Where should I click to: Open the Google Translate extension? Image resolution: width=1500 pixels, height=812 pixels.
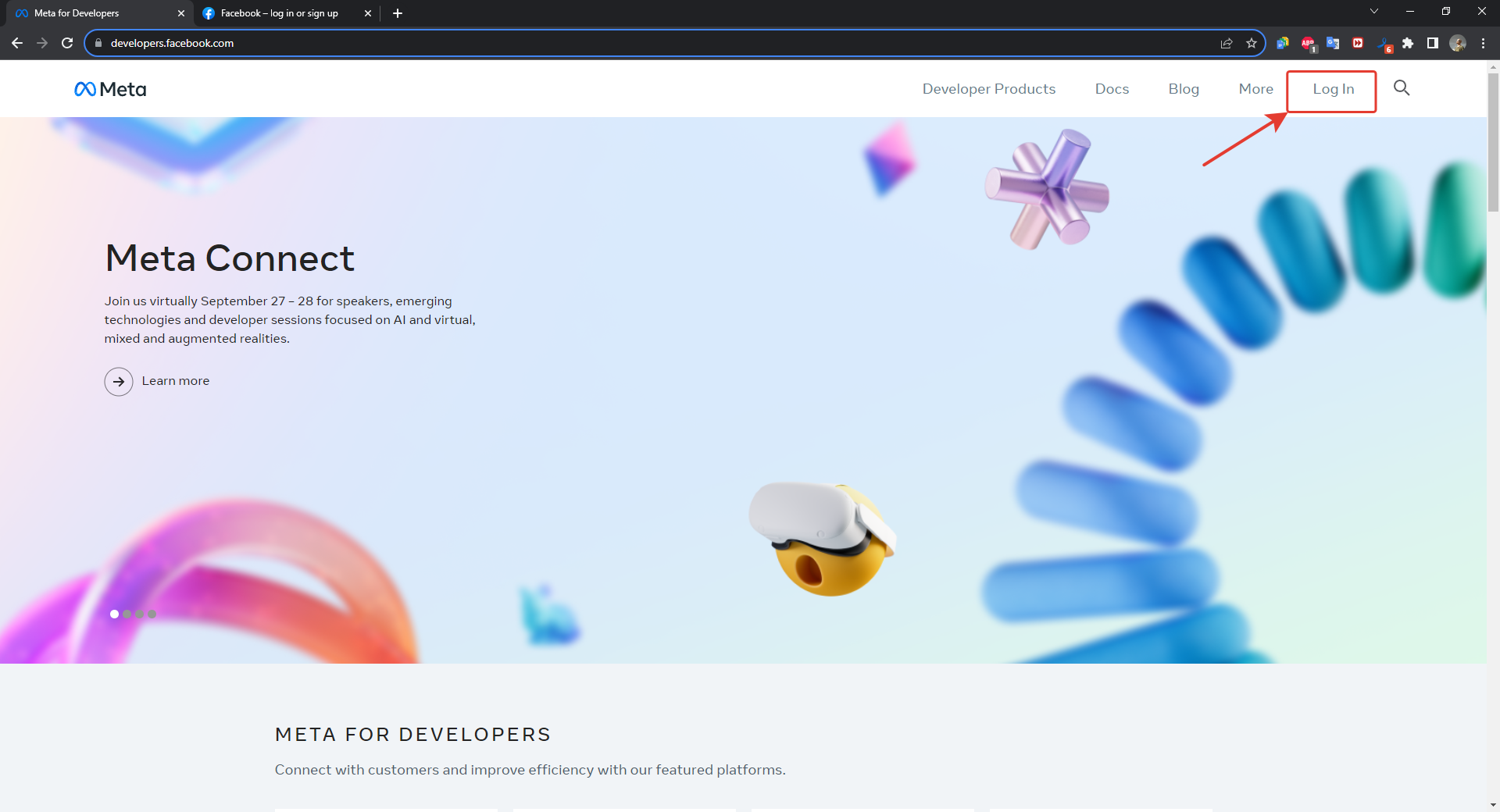point(1333,44)
